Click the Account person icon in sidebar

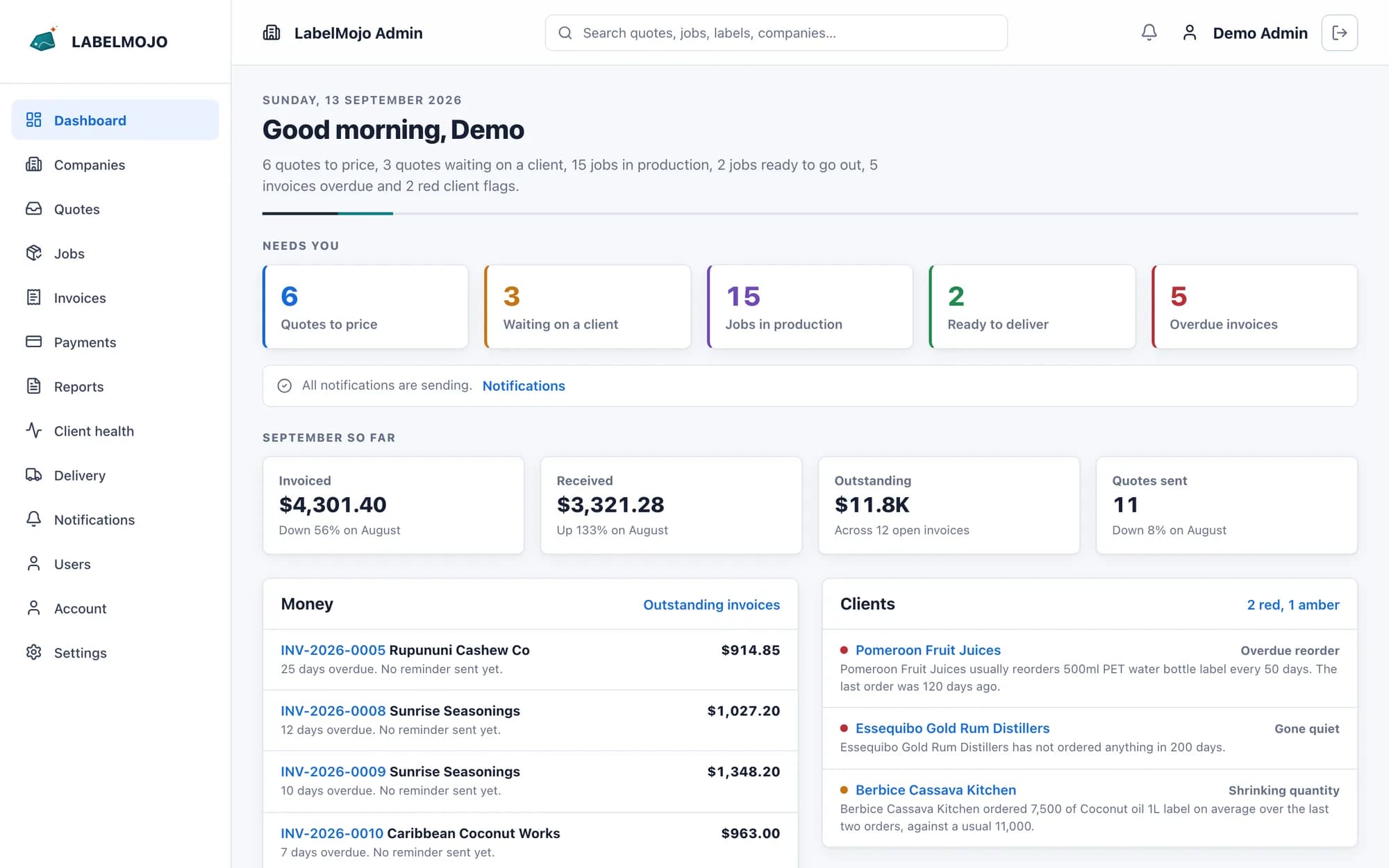(33, 608)
